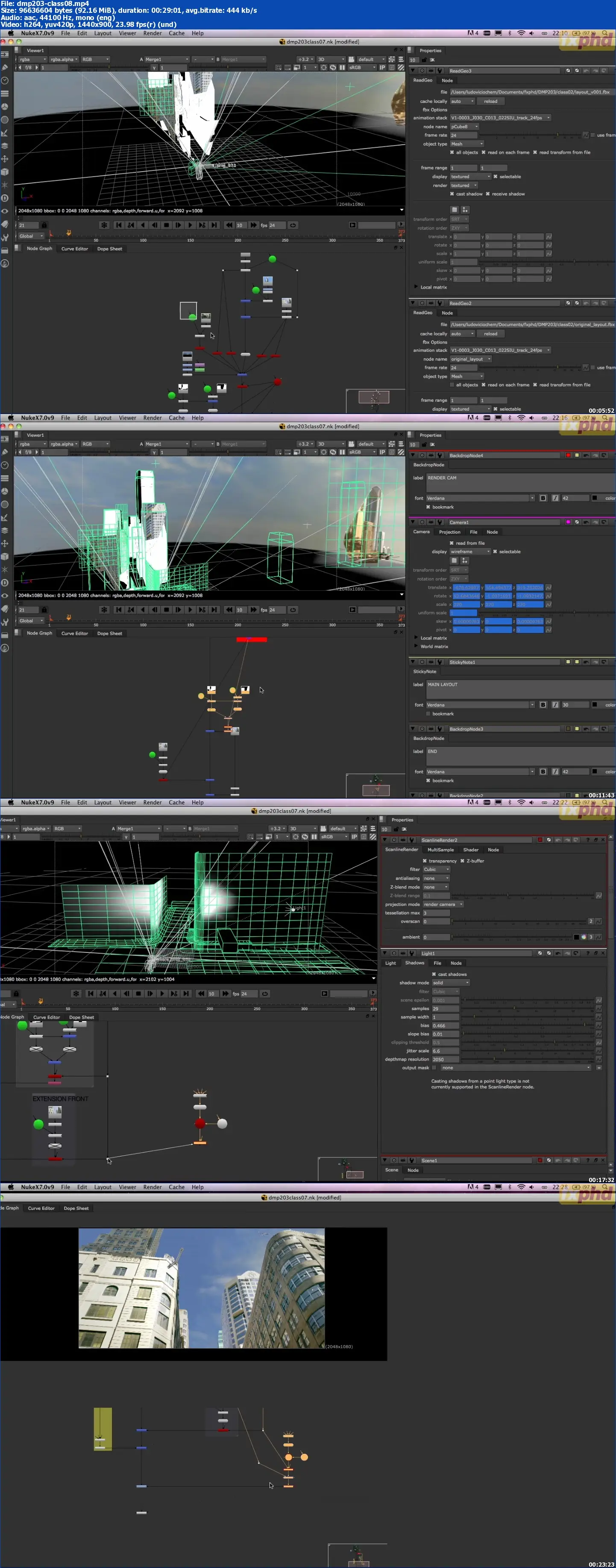Open the 3D cube toolbar icon, 00:11:43 frame
This screenshot has height=1568, width=616.
click(5, 556)
